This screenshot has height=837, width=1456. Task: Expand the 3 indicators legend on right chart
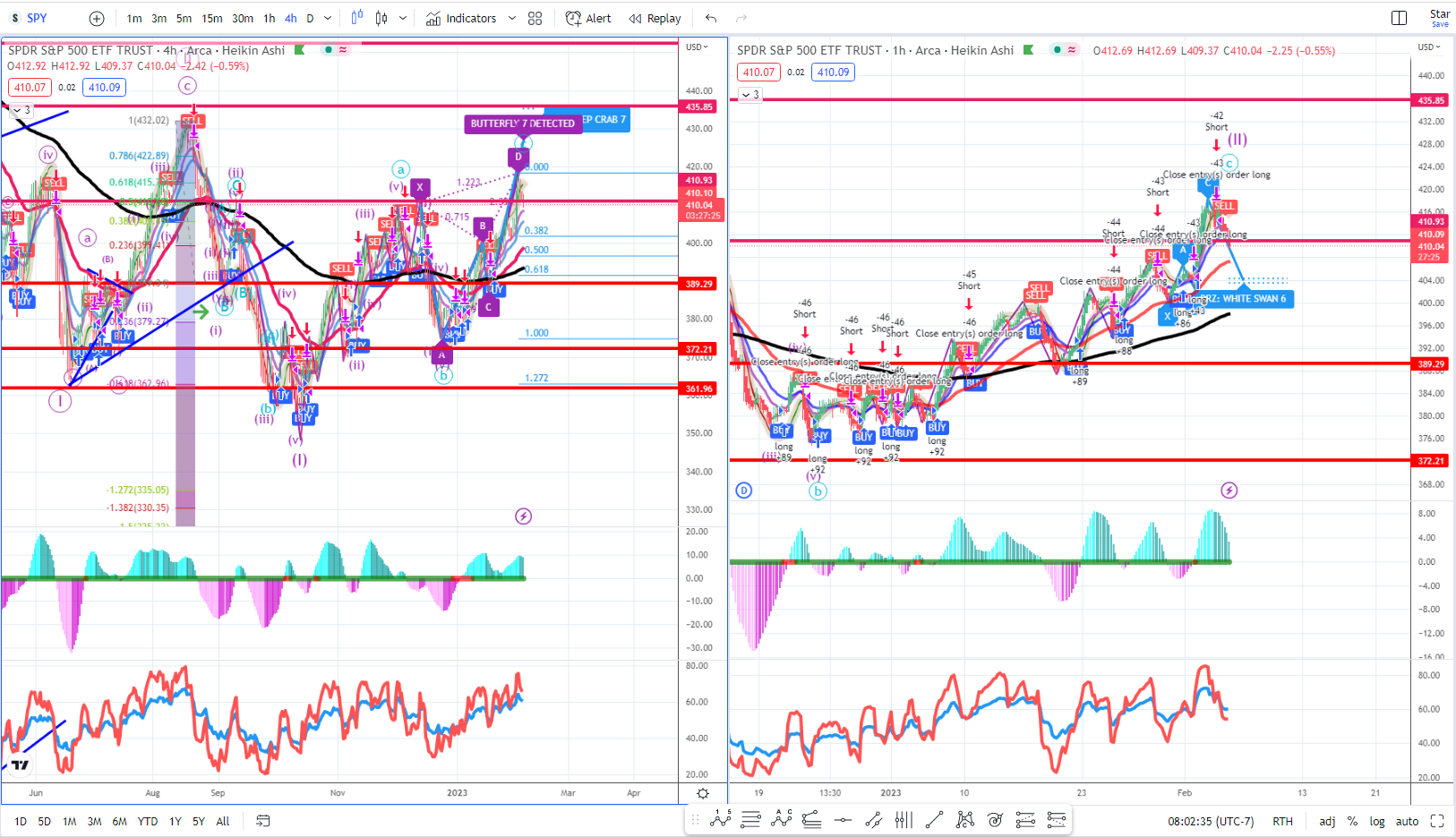750,94
